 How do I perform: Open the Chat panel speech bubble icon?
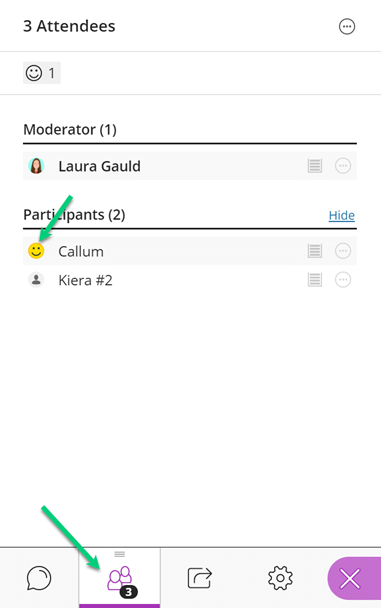(x=39, y=578)
